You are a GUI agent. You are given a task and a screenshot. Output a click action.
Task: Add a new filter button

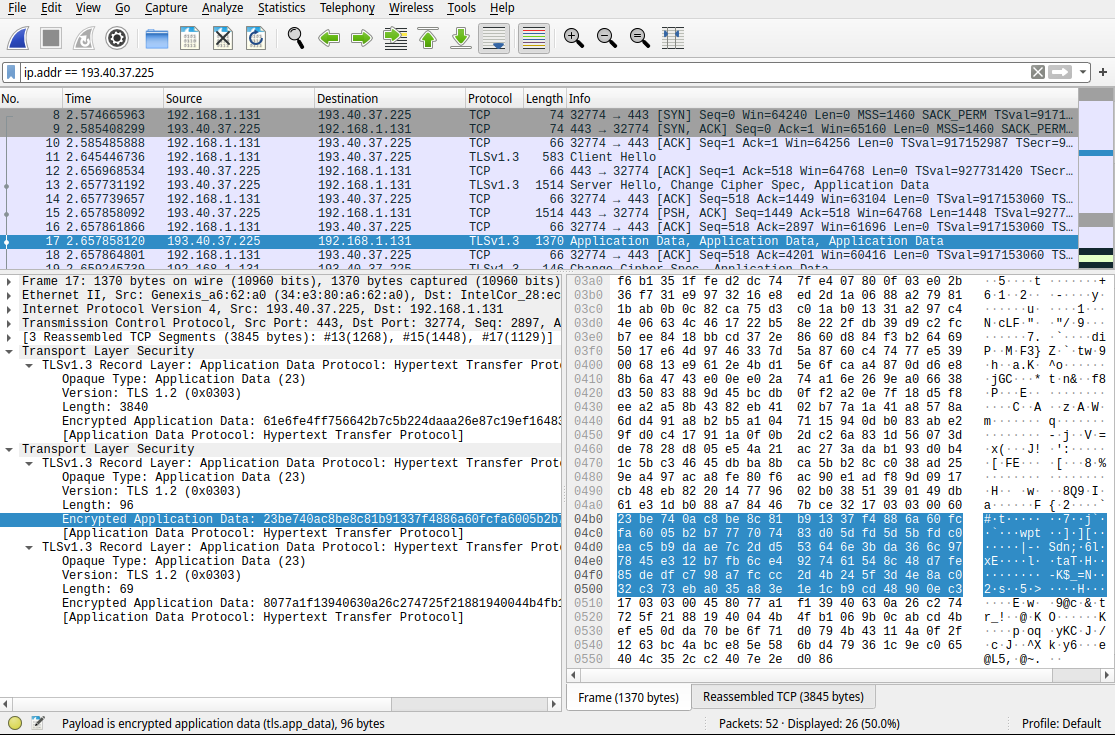pos(1102,71)
